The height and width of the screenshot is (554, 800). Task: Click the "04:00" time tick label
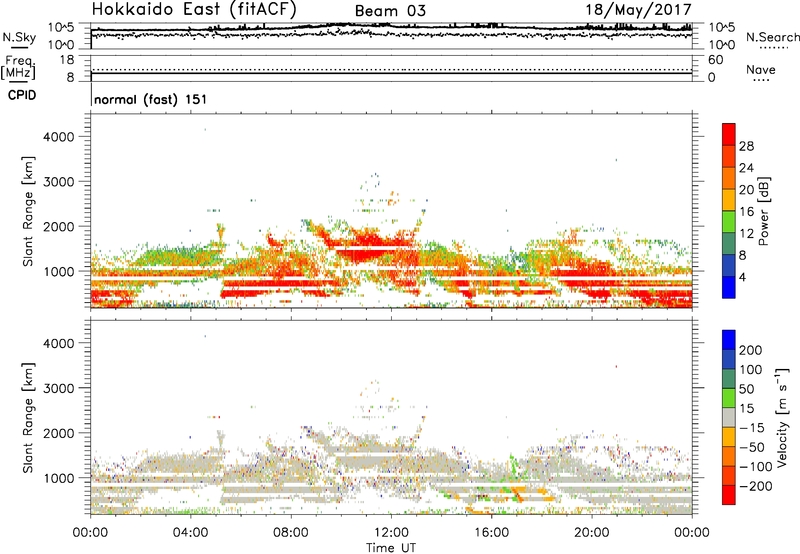[190, 533]
